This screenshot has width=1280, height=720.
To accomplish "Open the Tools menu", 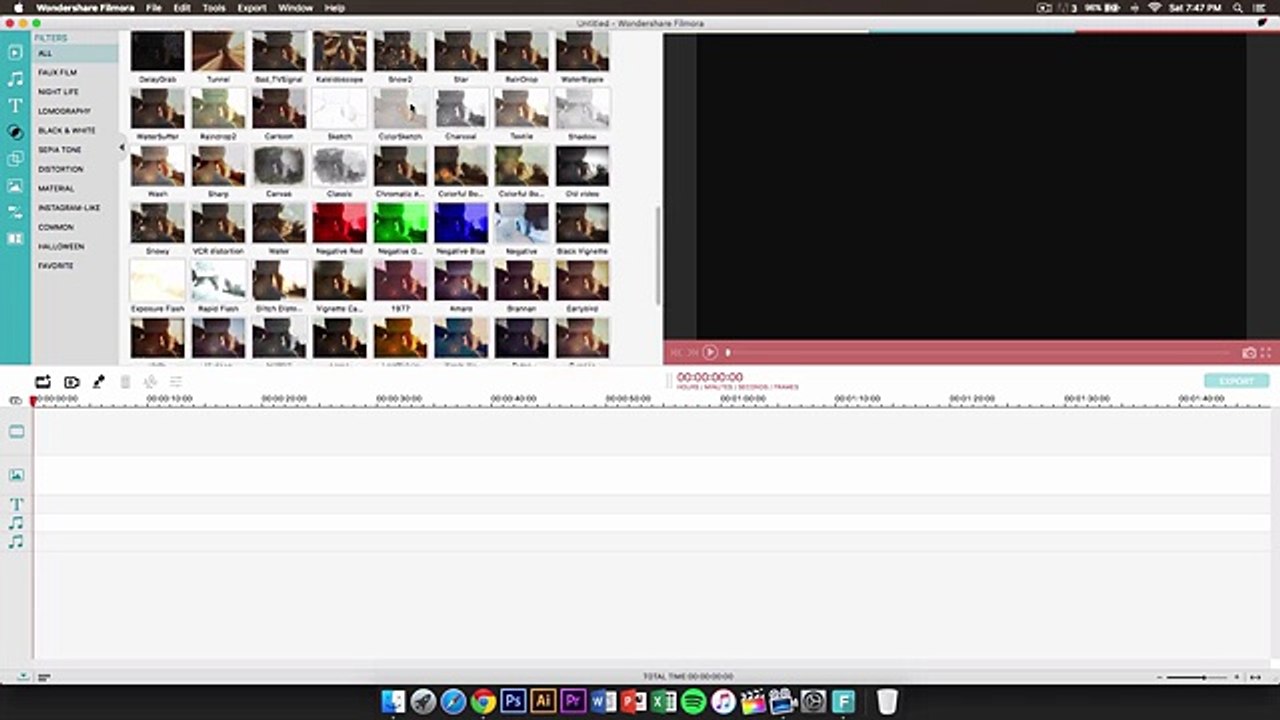I will pos(214,8).
